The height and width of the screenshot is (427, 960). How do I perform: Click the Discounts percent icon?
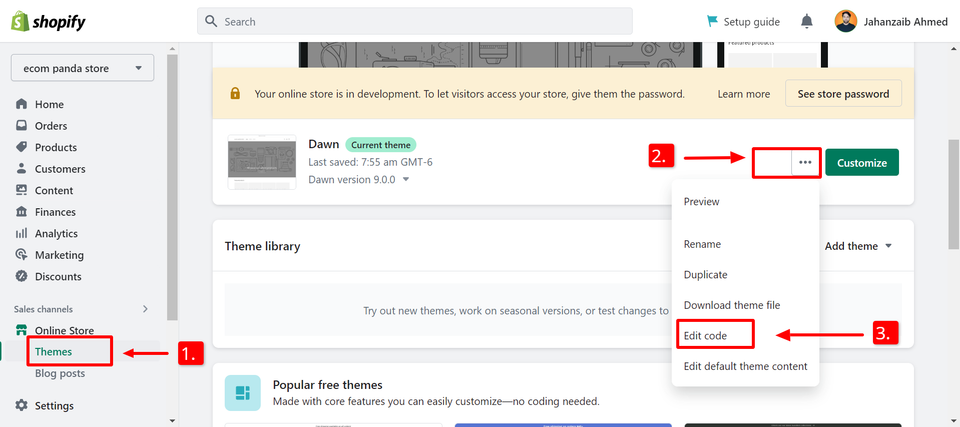pyautogui.click(x=21, y=276)
